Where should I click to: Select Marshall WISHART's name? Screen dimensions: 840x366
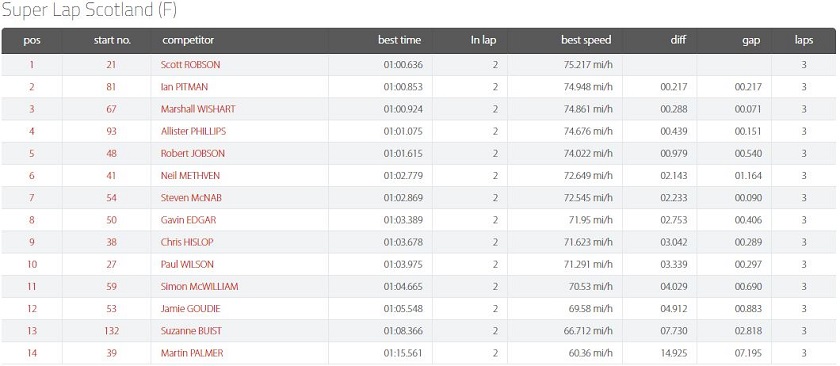coord(198,109)
